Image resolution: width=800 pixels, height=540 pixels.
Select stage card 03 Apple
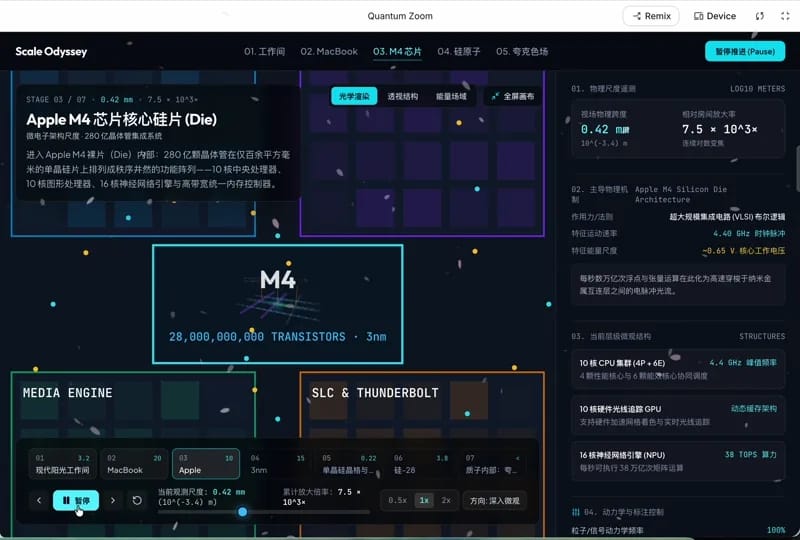click(206, 464)
